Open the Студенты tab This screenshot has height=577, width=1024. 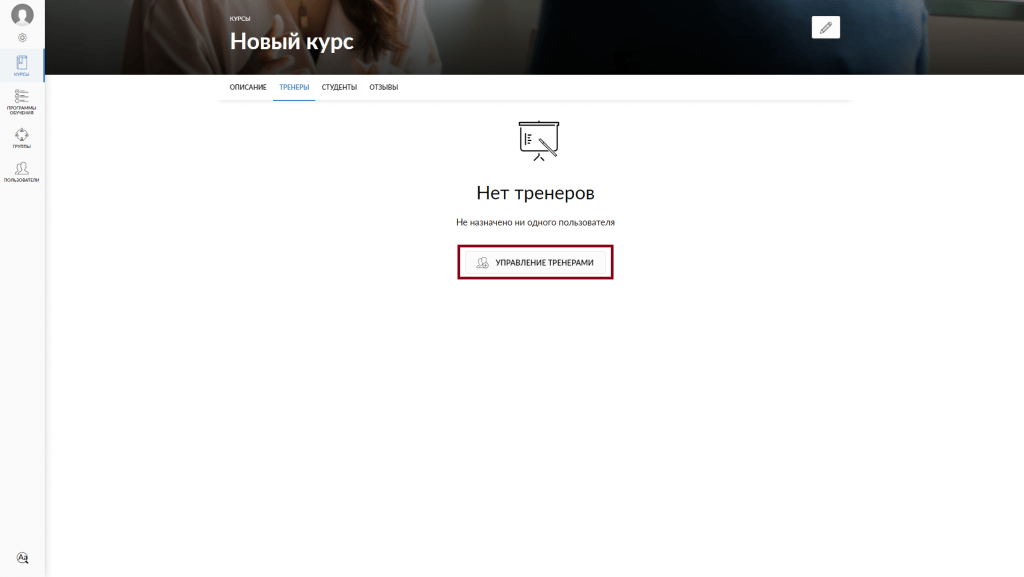[x=339, y=87]
